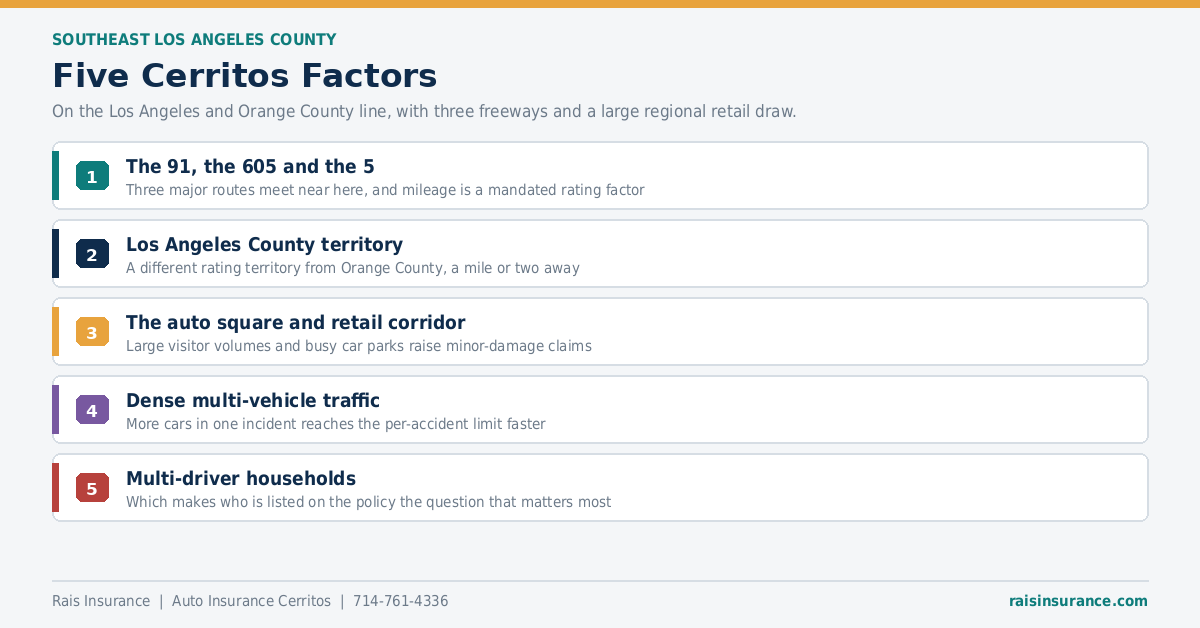Select 'Dense multi-vehicle traffic' heading
1200x628 pixels.
pyautogui.click(x=253, y=401)
